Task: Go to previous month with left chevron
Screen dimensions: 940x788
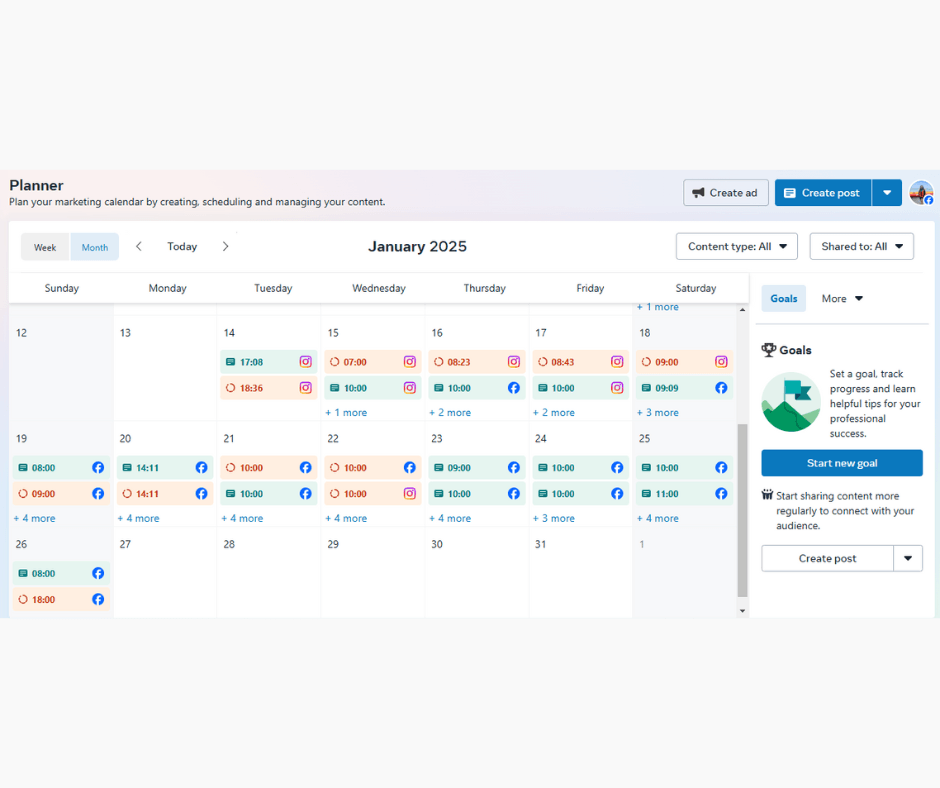Action: pyautogui.click(x=138, y=246)
